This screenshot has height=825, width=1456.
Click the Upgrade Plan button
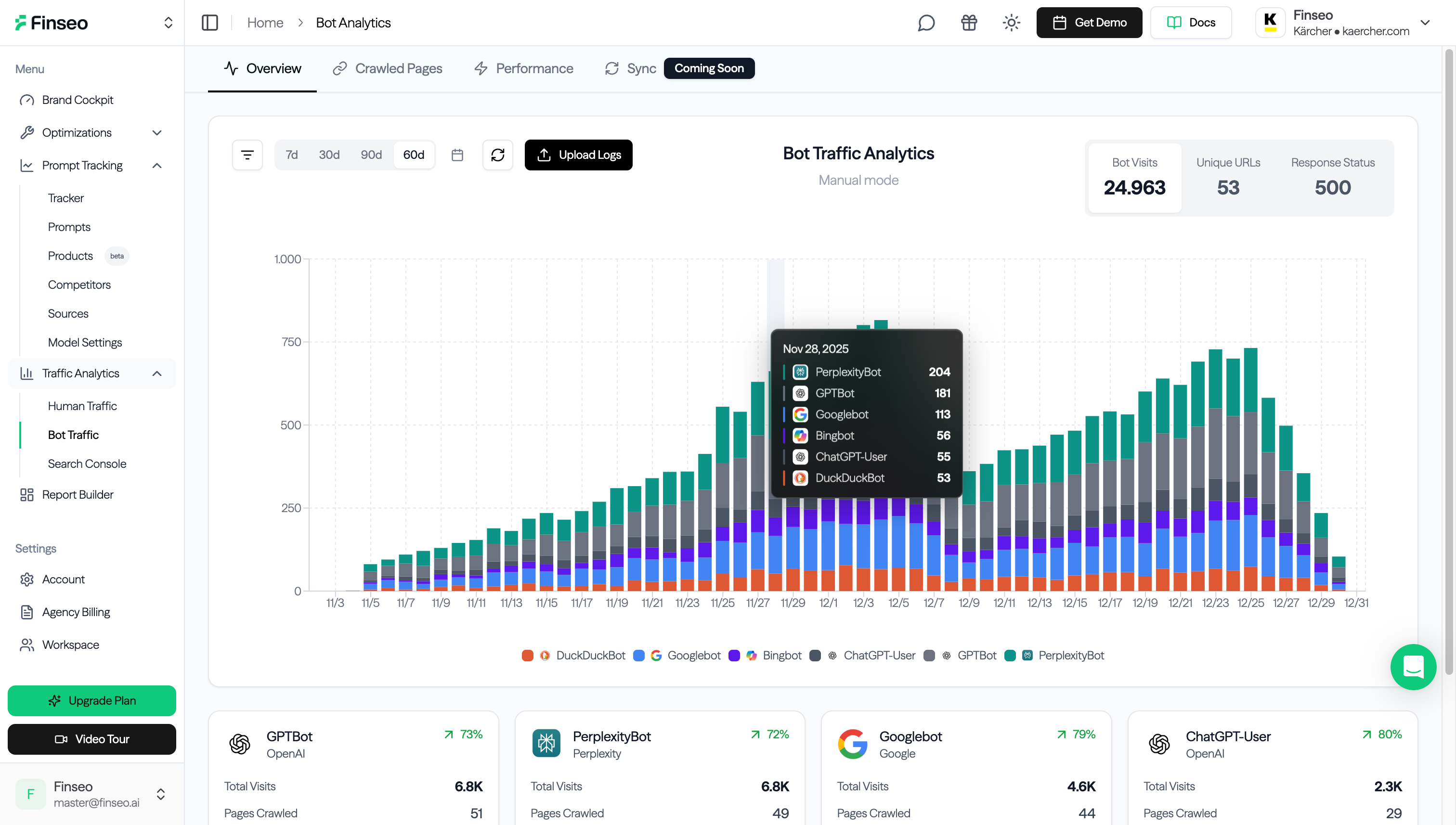[x=92, y=700]
